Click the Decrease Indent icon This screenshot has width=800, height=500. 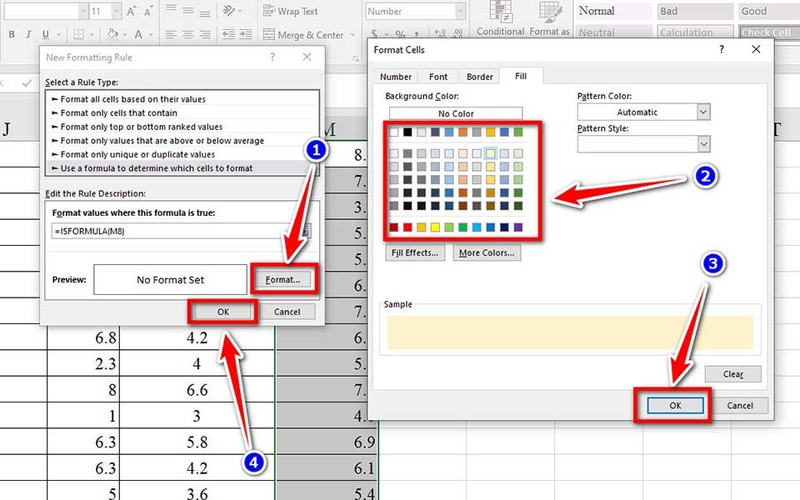pyautogui.click(x=229, y=34)
